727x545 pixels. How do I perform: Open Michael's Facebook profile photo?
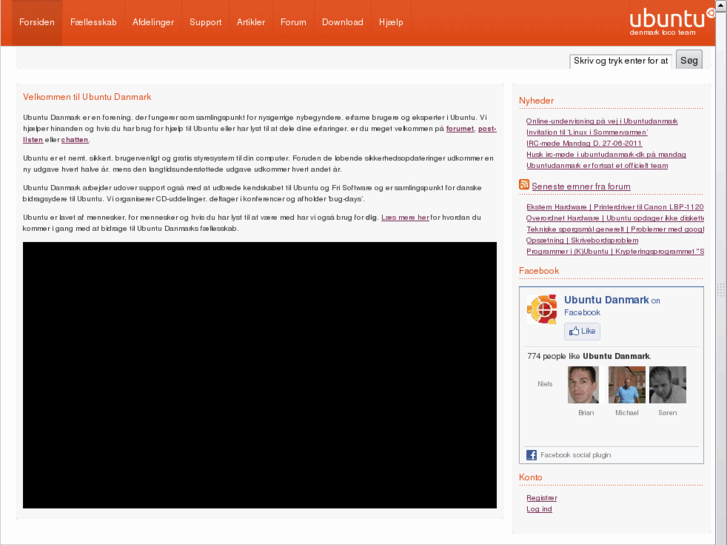pos(627,385)
